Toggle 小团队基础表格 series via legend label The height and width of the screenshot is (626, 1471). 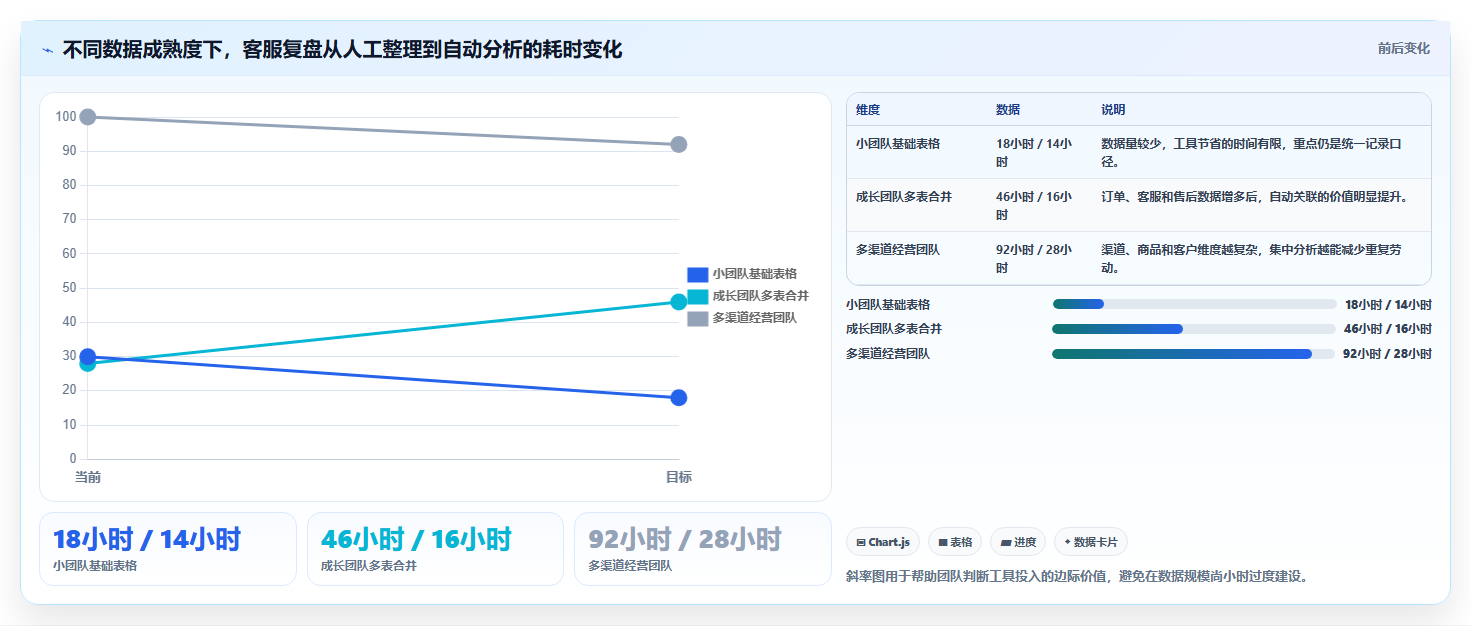755,274
